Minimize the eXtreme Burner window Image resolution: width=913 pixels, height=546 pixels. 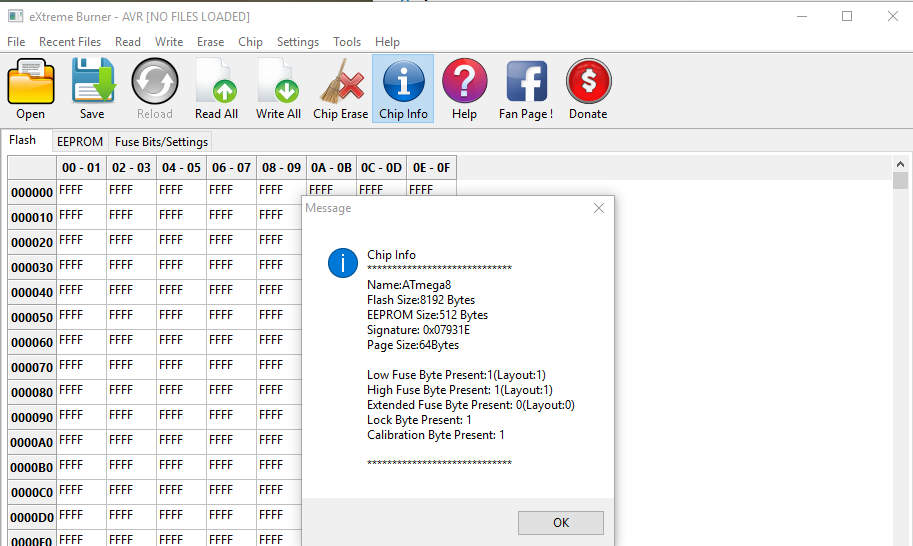pyautogui.click(x=802, y=16)
